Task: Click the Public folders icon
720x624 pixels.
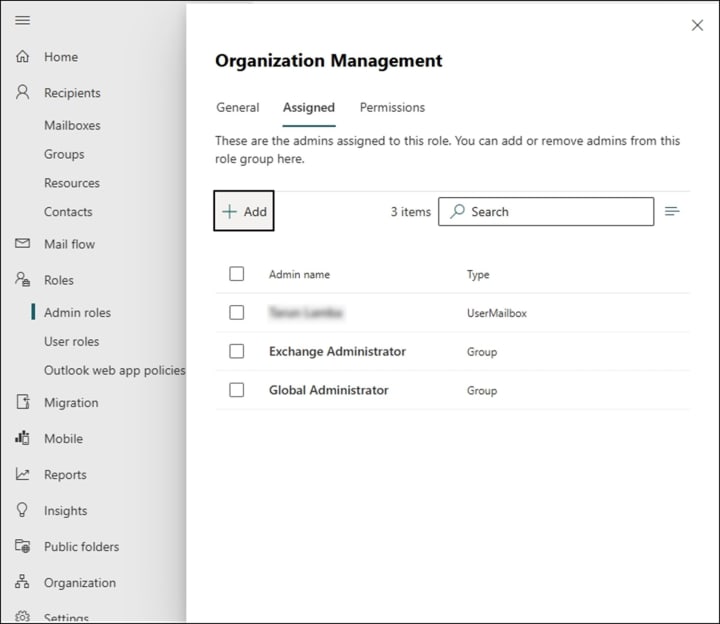Action: pos(22,546)
